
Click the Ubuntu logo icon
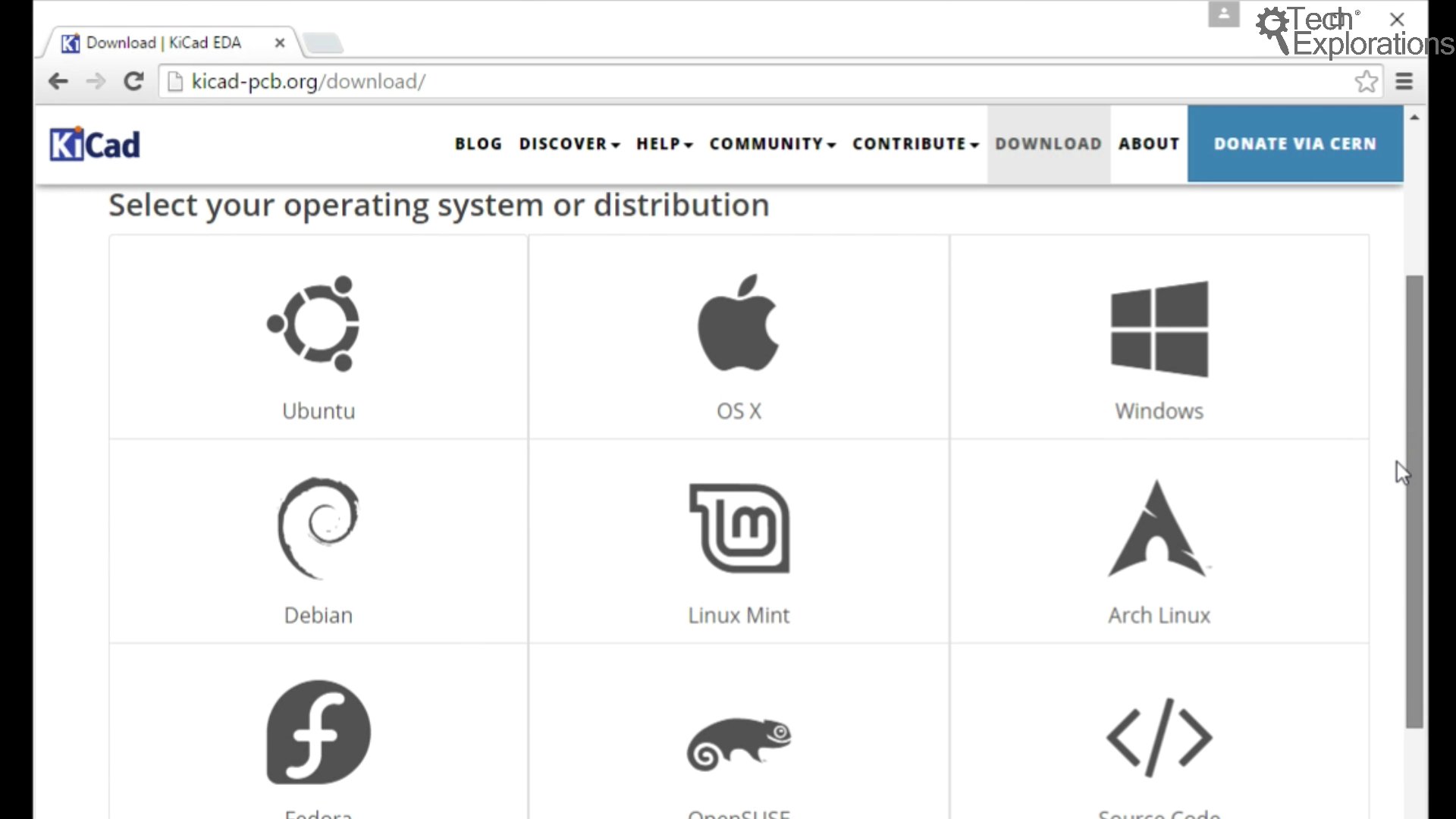tap(314, 324)
